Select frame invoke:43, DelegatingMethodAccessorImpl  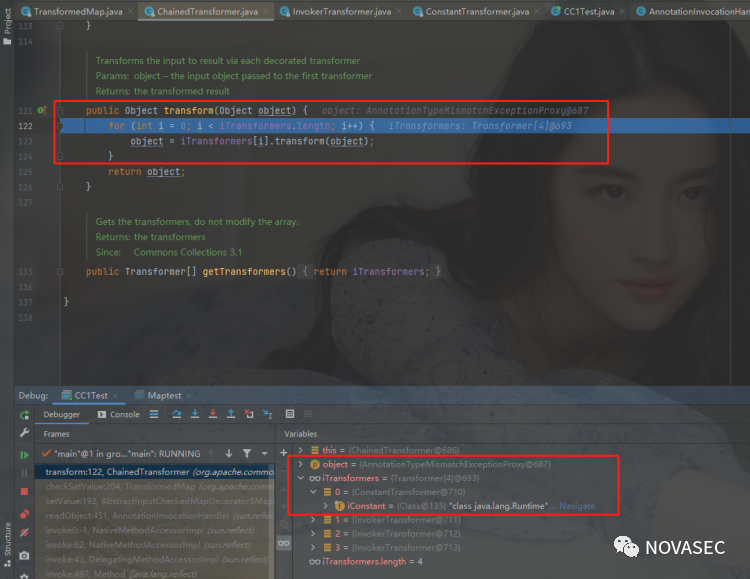click(154, 559)
